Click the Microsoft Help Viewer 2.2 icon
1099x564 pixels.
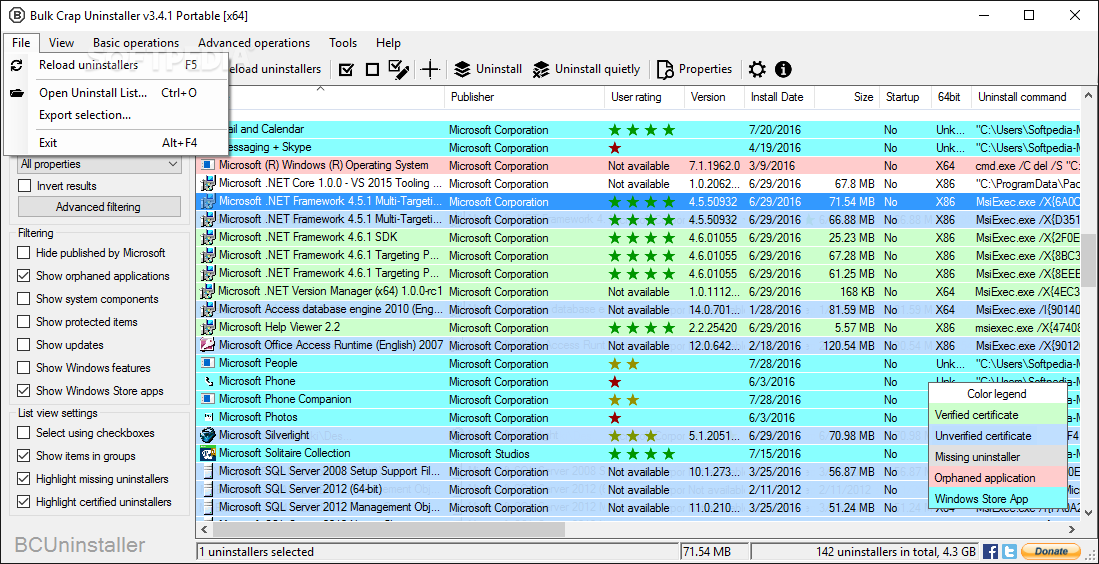207,327
